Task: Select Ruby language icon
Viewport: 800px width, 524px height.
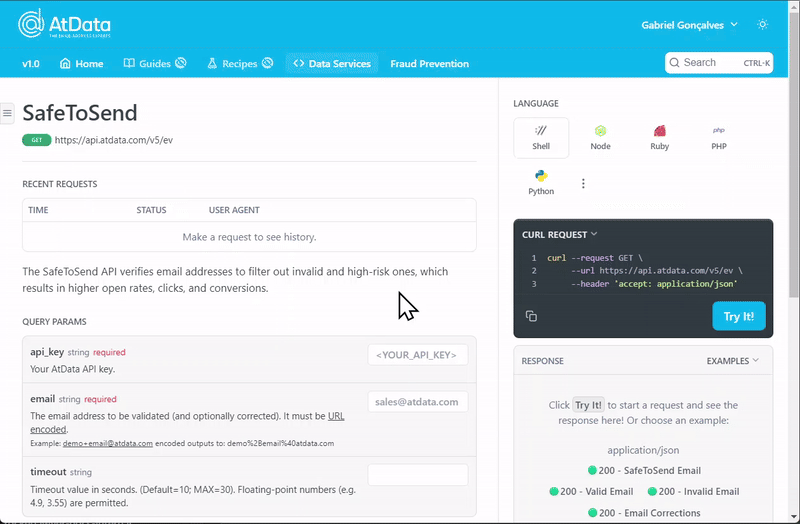Action: point(659,137)
